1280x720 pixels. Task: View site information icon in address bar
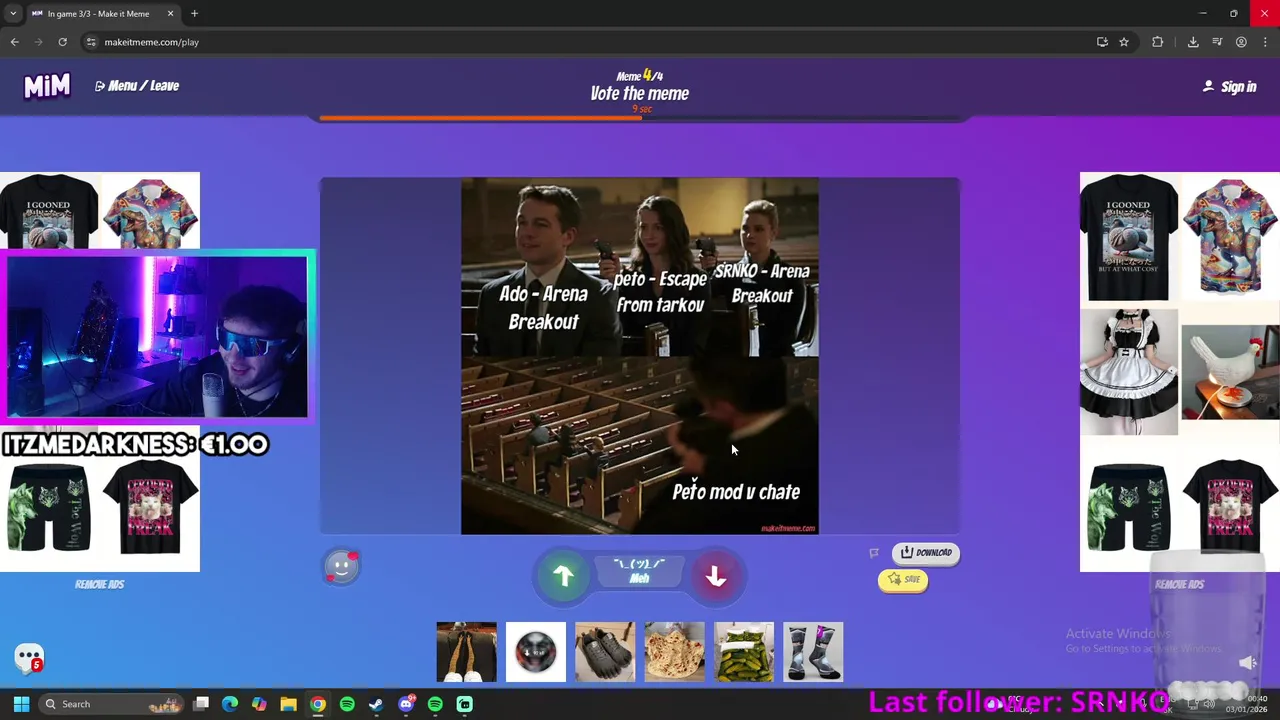[91, 42]
